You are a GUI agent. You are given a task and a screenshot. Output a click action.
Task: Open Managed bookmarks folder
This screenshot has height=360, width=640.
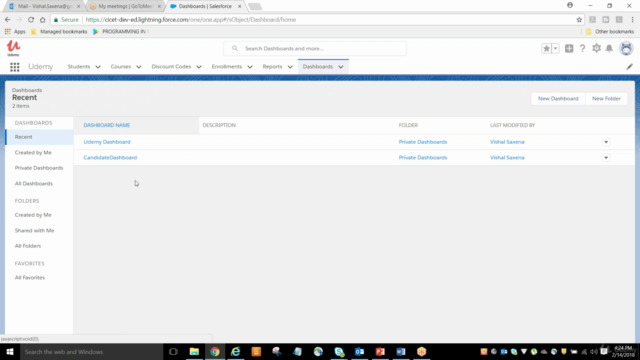coord(59,31)
